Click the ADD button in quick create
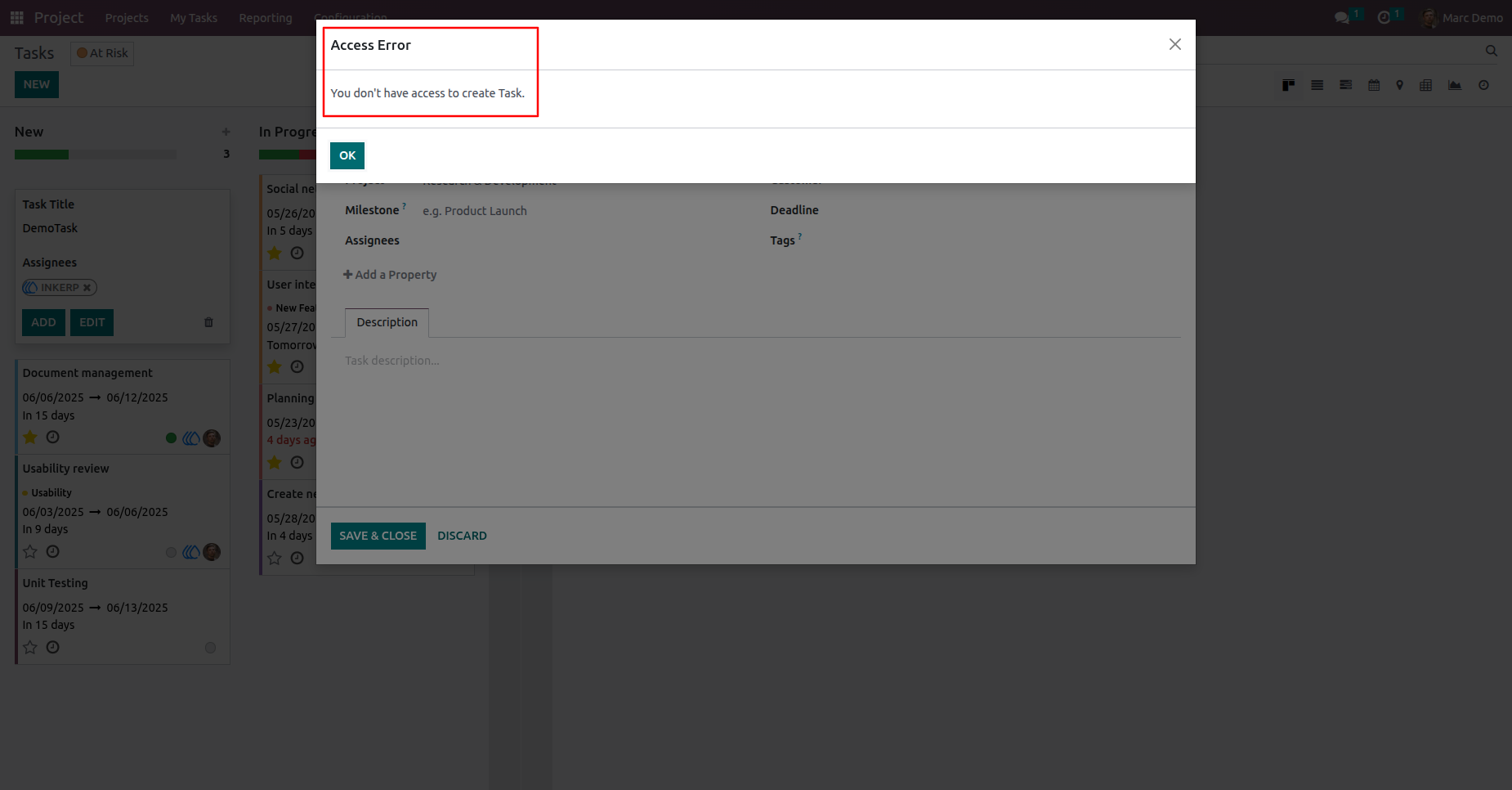 point(43,322)
